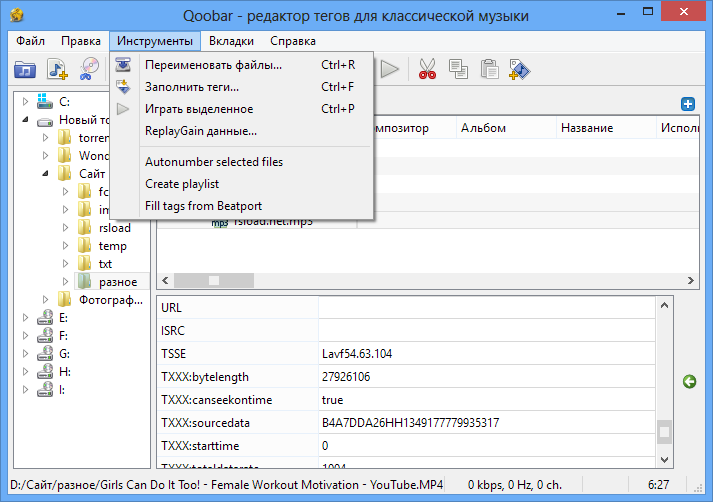The height and width of the screenshot is (502, 713).
Task: Click the play selected icon in menu
Action: pos(123,109)
